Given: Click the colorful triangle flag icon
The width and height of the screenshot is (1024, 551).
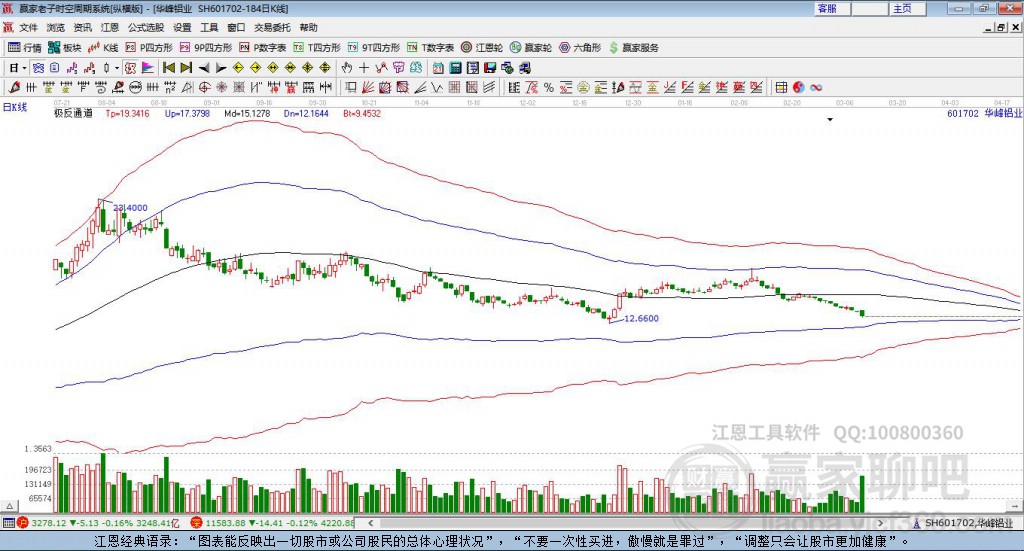Looking at the screenshot, I should 148,68.
